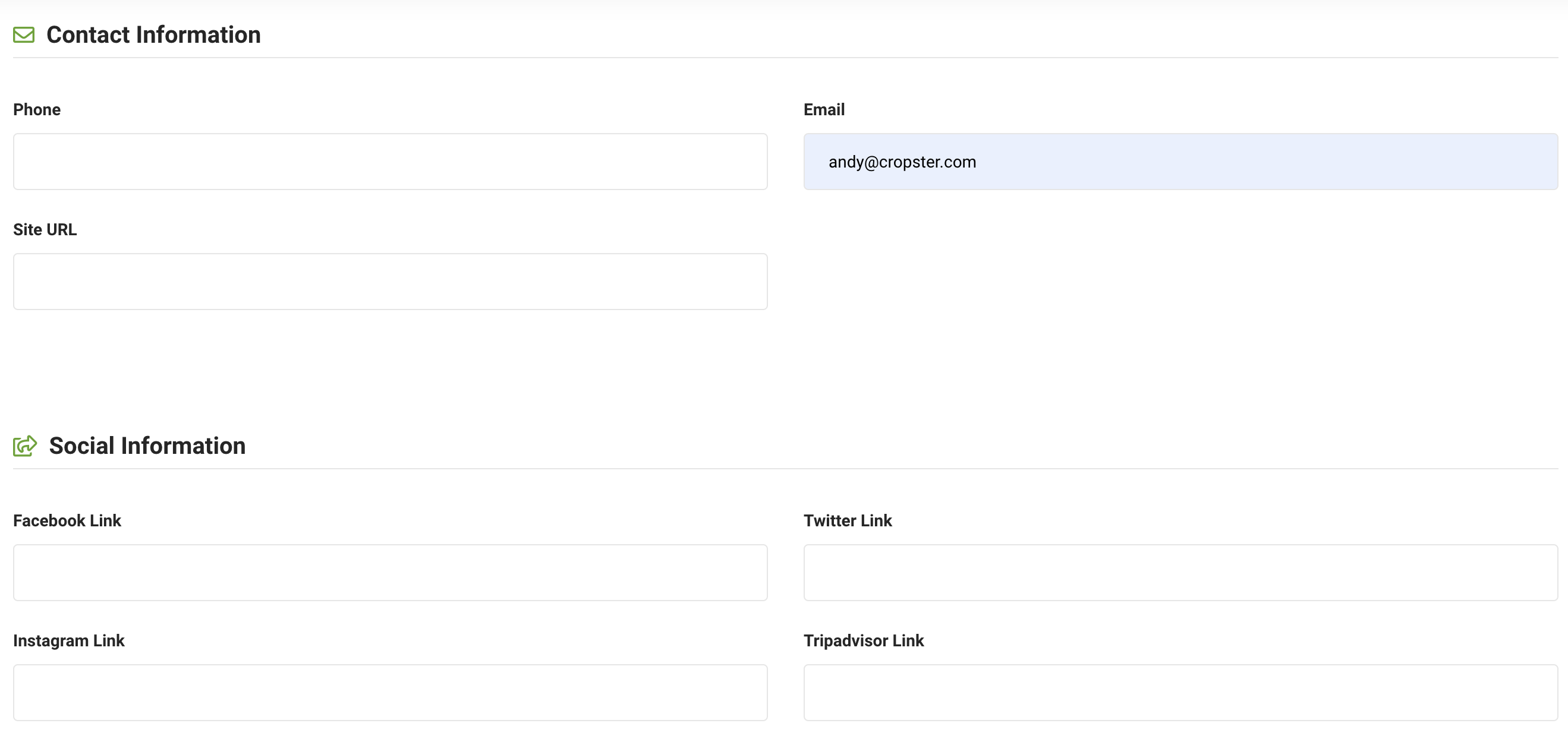Click the Instagram Link label

[x=69, y=640]
